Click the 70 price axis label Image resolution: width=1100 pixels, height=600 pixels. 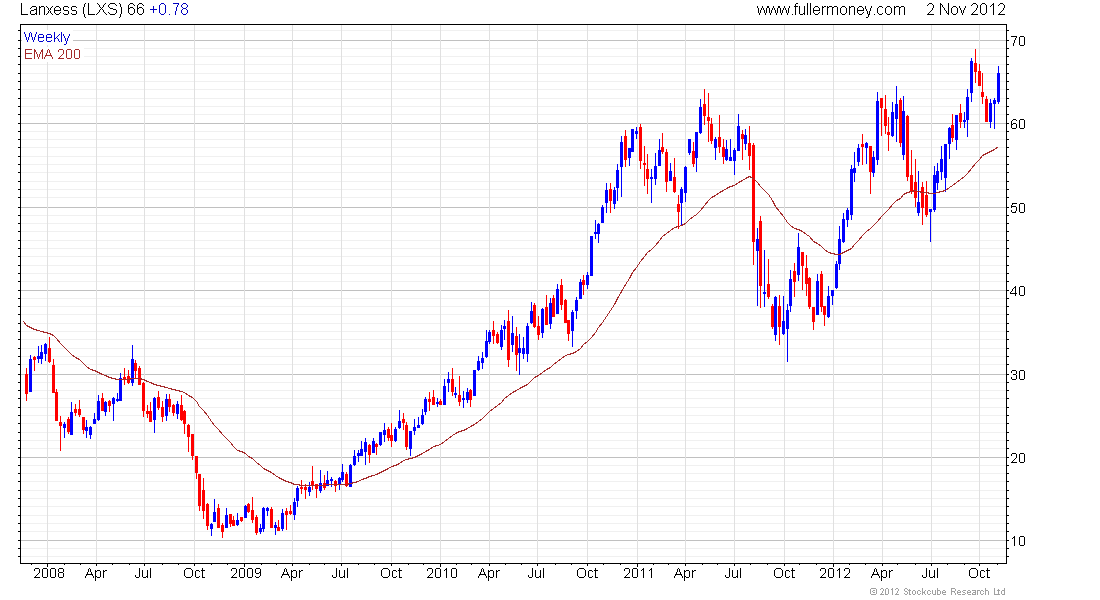1018,41
